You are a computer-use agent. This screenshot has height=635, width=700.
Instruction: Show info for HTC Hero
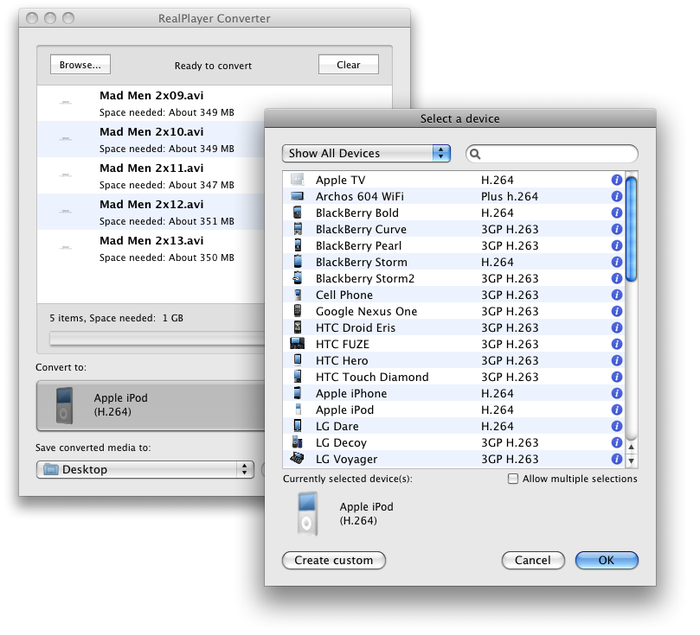617,360
